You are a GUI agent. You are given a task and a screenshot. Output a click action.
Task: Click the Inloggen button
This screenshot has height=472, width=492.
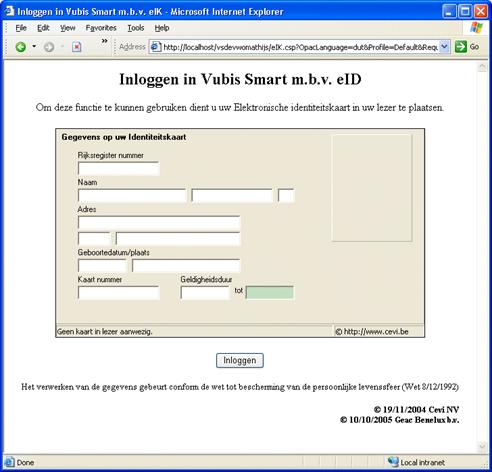point(240,360)
